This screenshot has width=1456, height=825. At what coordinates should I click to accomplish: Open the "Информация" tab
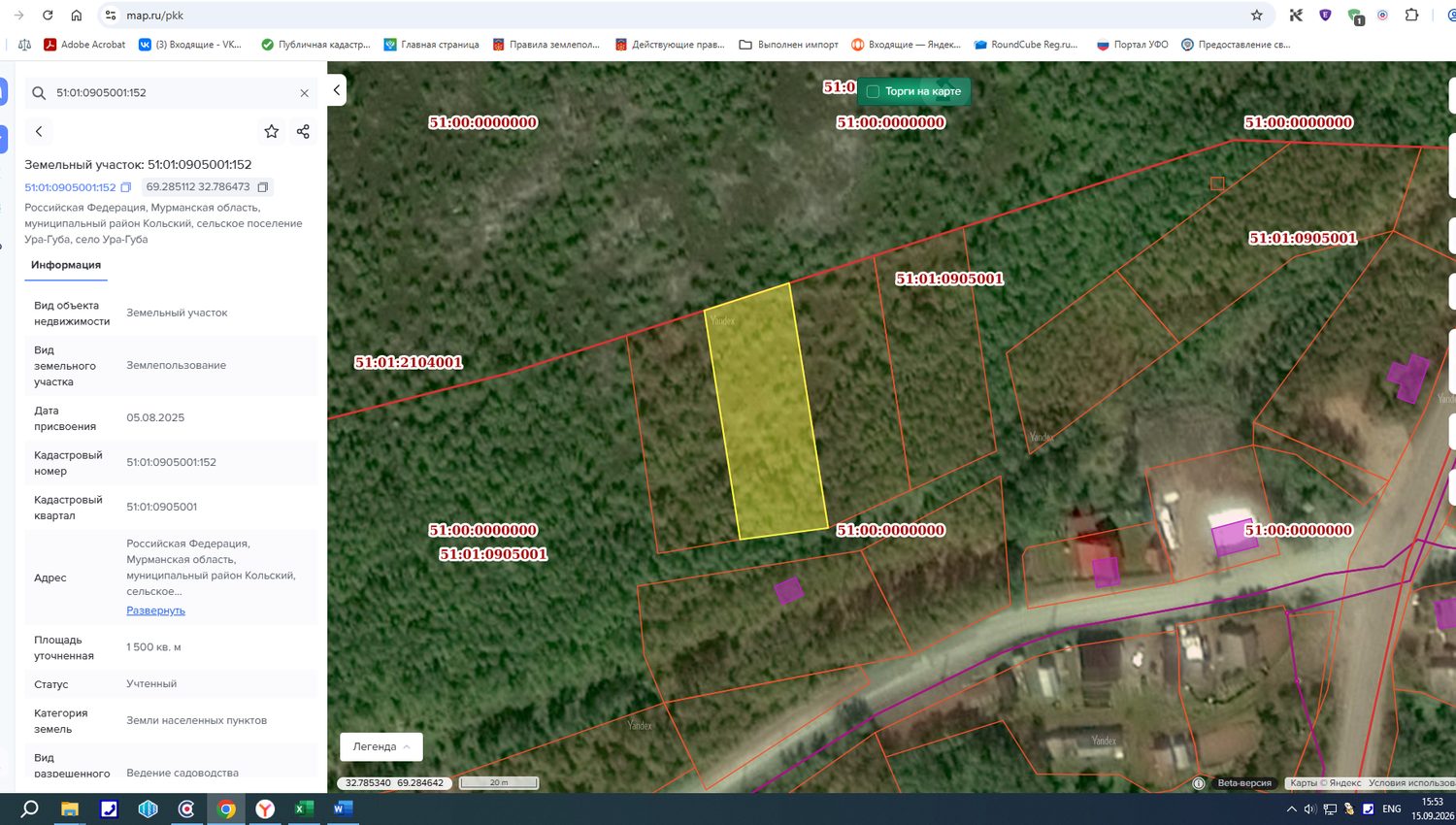point(66,265)
